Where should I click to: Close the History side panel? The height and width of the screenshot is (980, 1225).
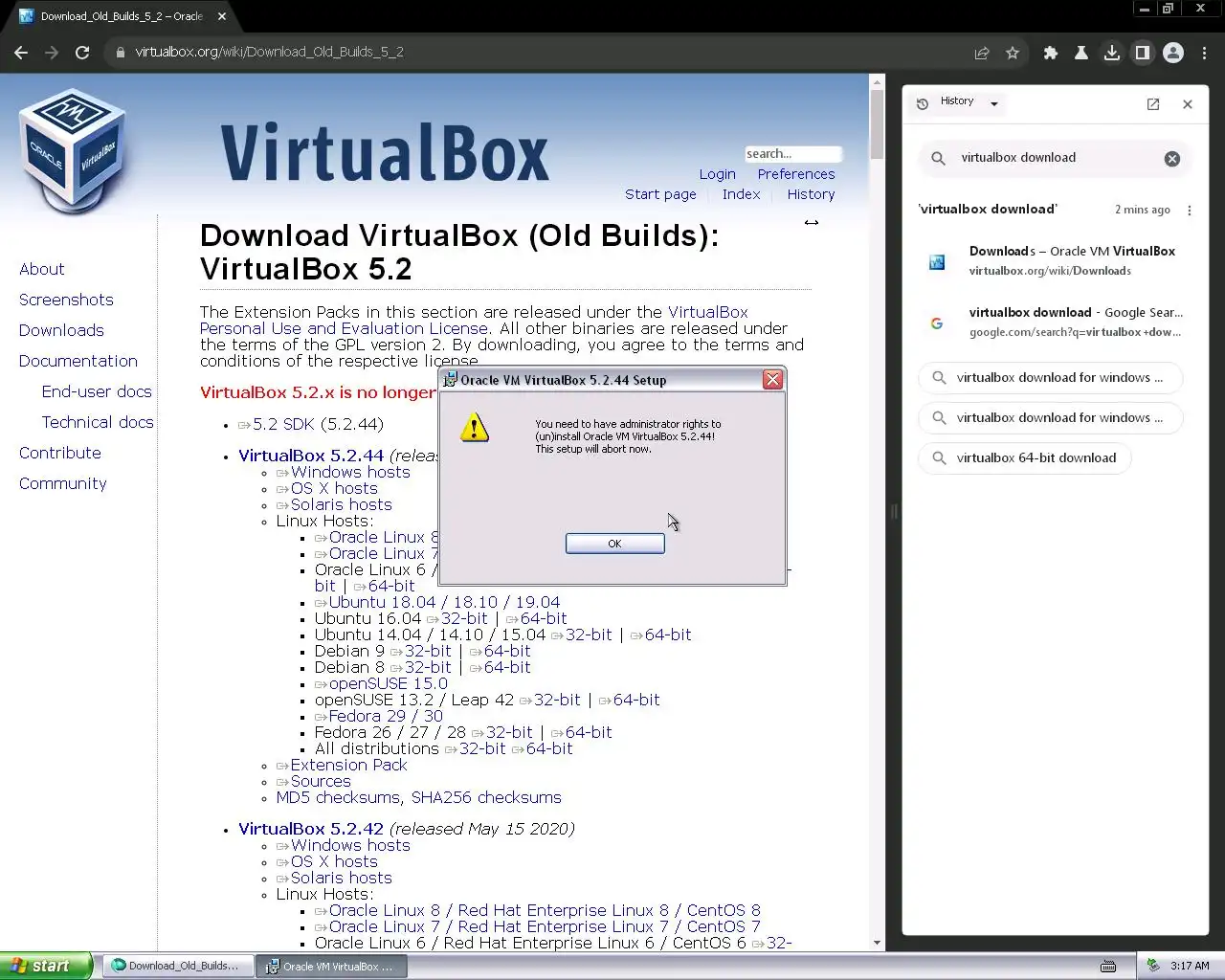[1188, 103]
